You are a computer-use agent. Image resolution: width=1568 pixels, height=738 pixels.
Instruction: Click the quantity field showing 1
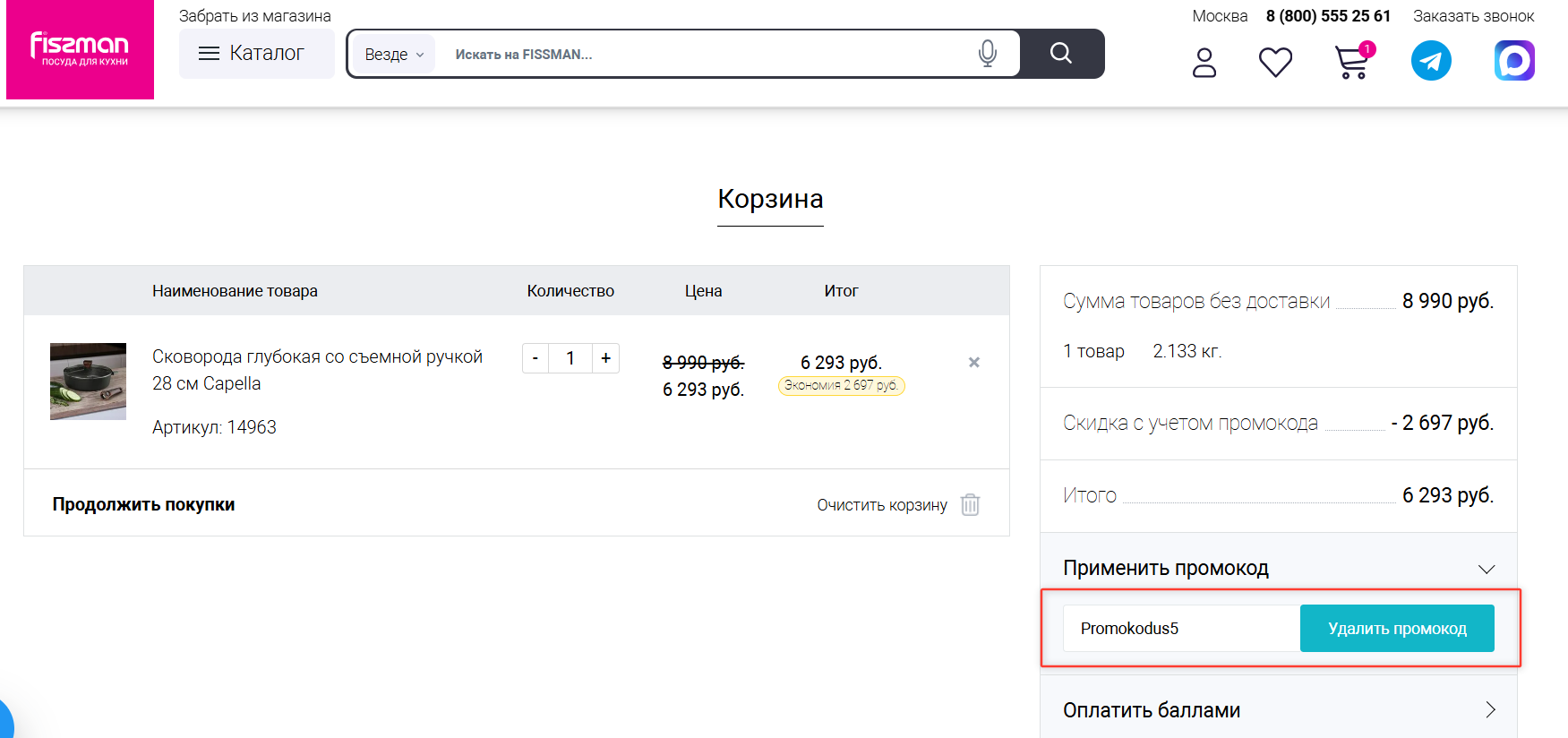coord(570,358)
